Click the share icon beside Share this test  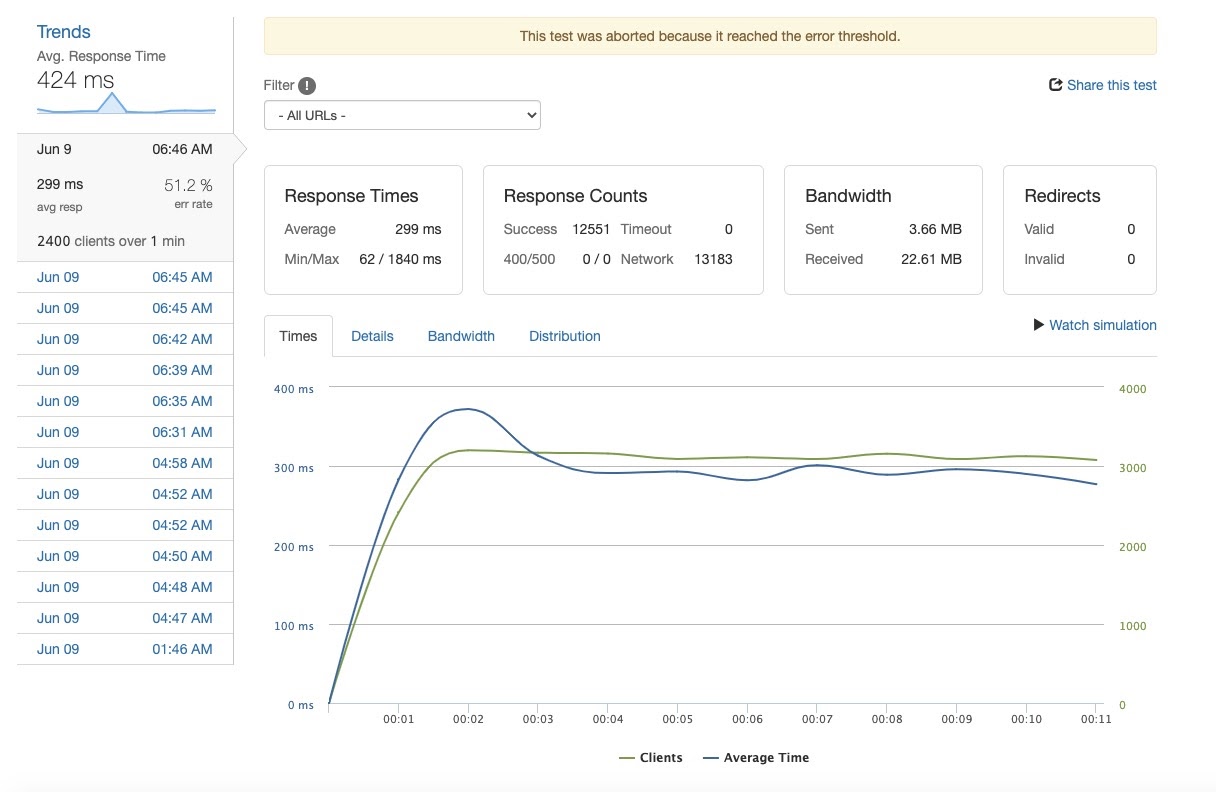[1055, 85]
